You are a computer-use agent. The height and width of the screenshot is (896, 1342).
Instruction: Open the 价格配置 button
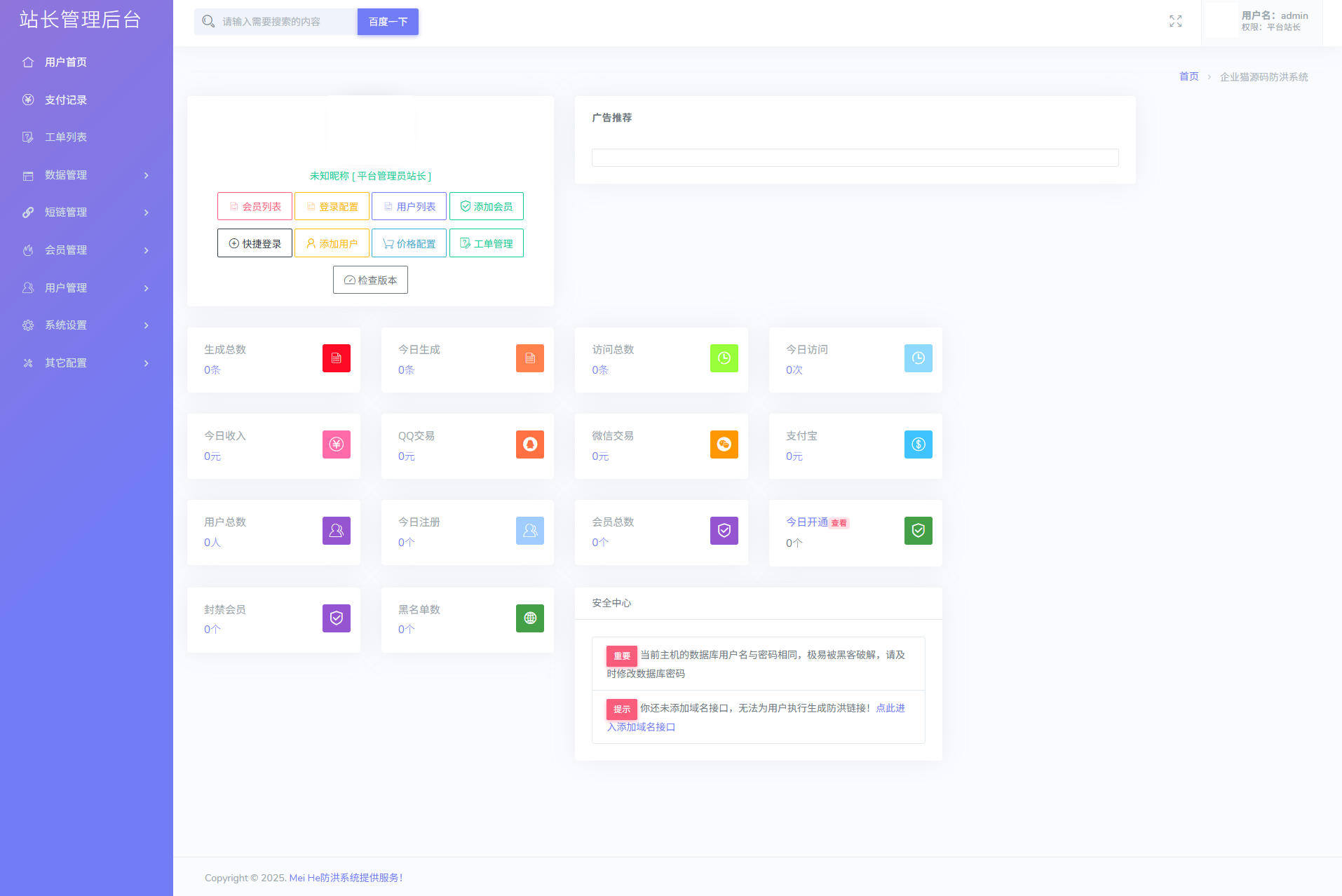coord(409,243)
